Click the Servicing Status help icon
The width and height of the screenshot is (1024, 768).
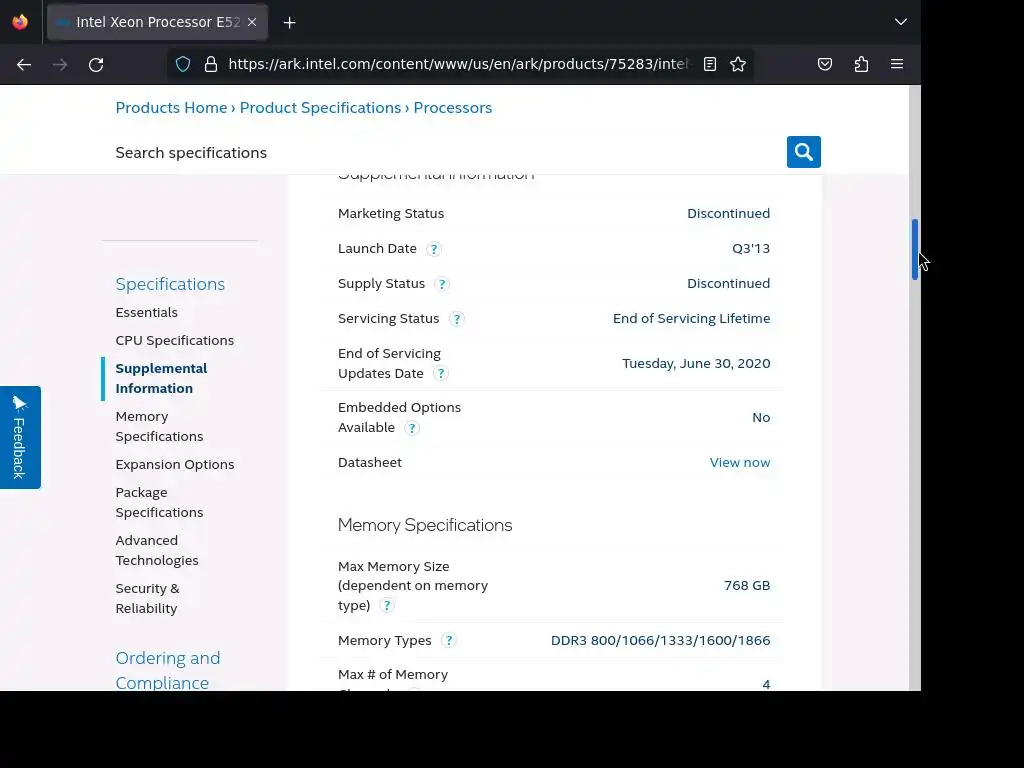[456, 319]
